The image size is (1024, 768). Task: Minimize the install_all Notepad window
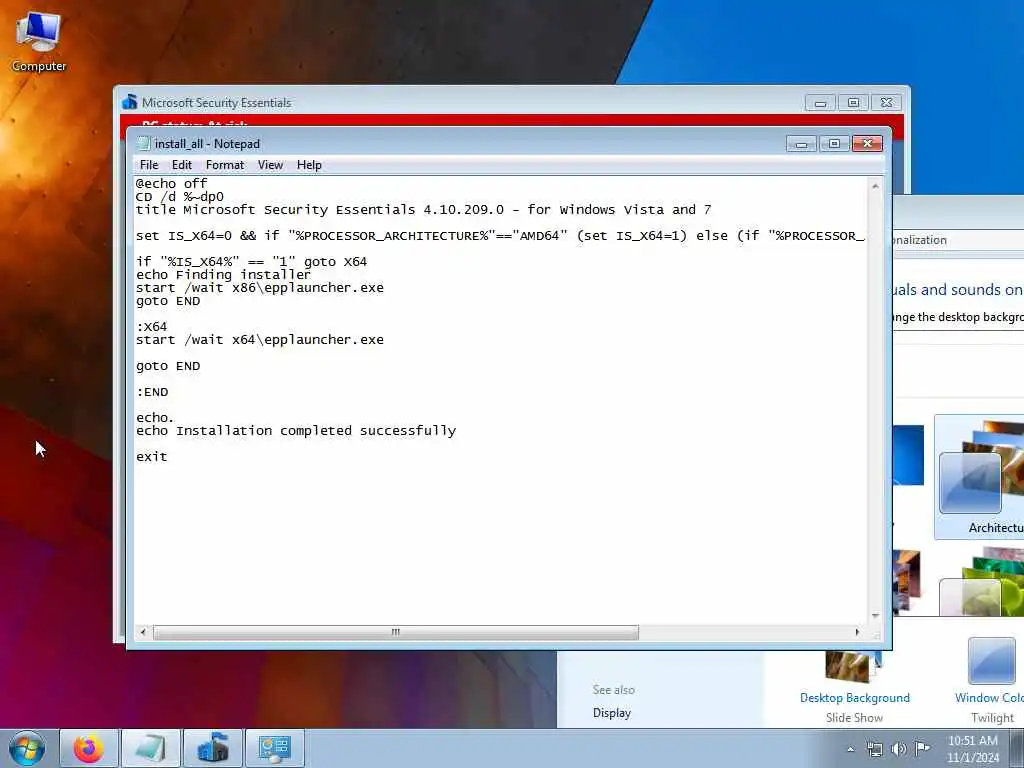[801, 144]
